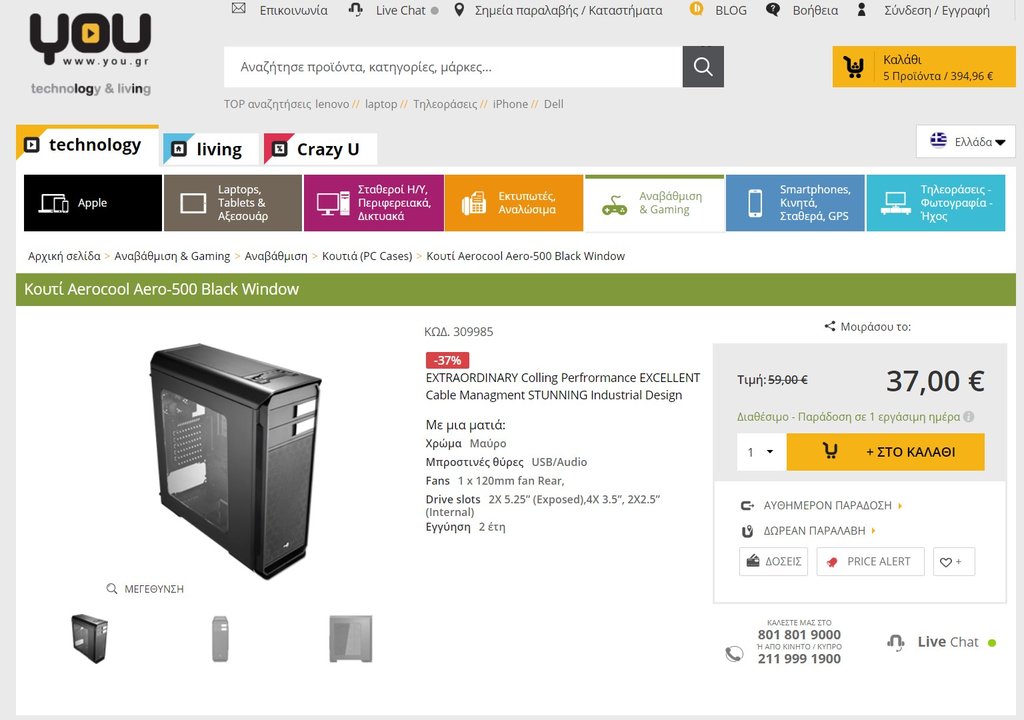
Task: Click the PRICE ALERT button
Action: point(871,561)
